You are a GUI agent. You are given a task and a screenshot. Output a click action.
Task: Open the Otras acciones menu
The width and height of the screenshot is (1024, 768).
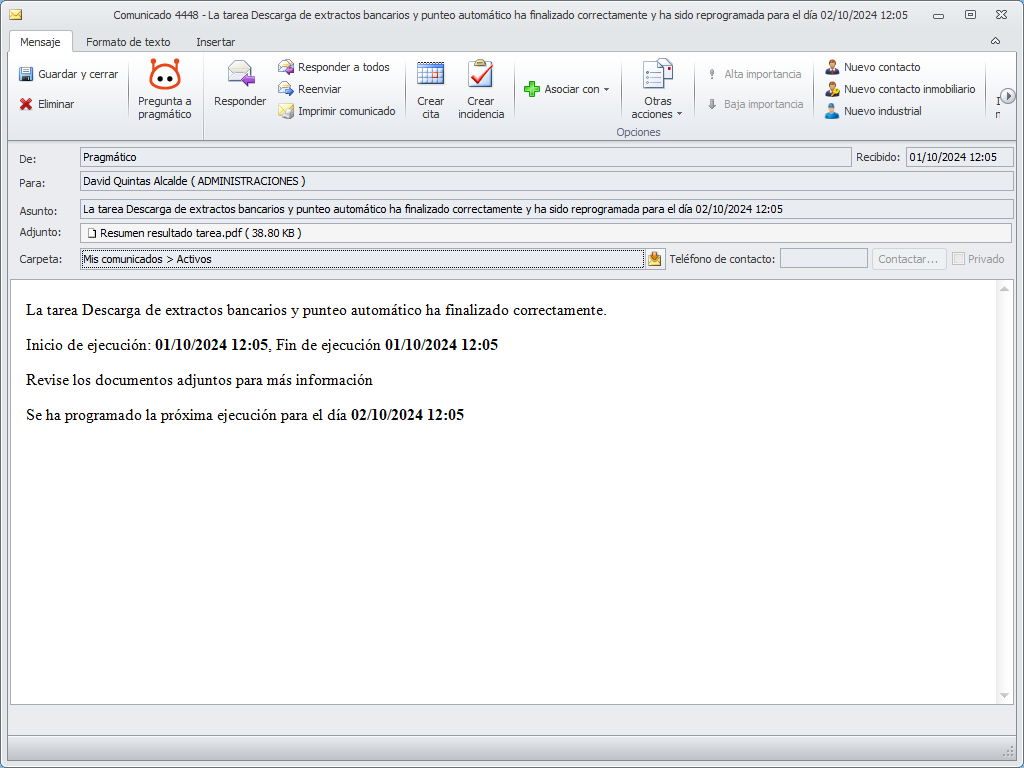657,90
